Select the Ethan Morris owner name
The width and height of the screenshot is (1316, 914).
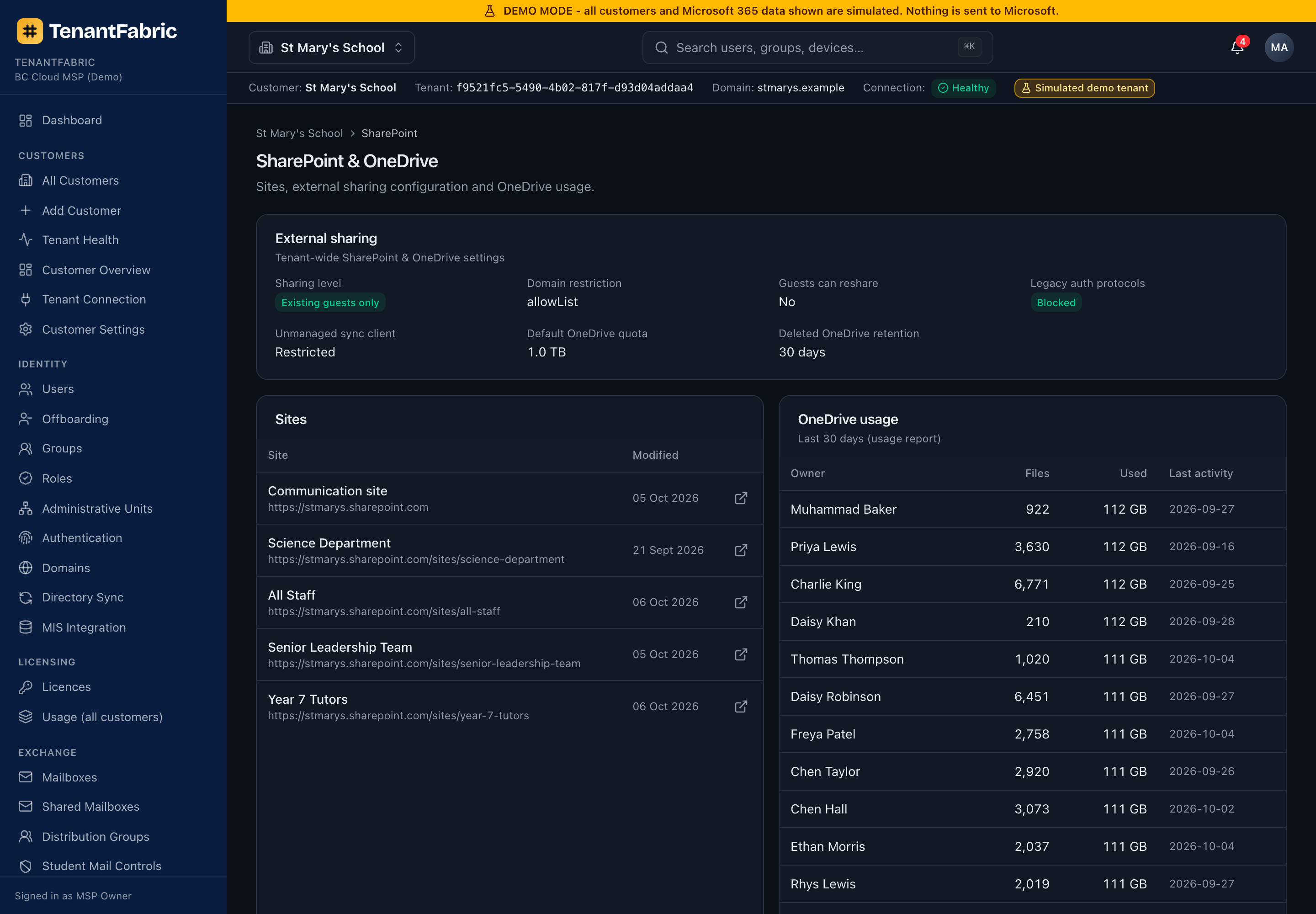click(827, 846)
